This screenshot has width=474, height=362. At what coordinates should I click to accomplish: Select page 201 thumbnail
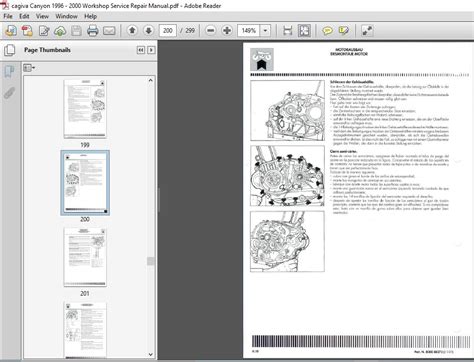click(x=85, y=257)
